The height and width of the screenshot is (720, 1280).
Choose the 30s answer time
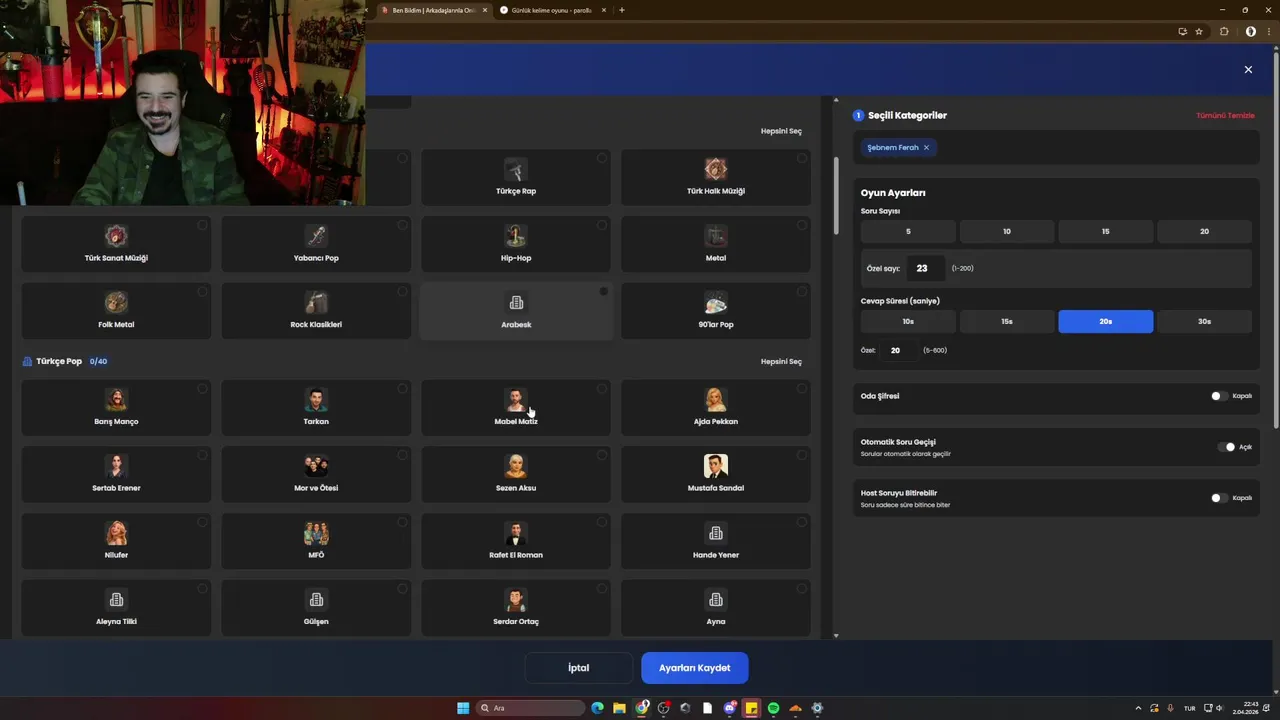coord(1204,321)
